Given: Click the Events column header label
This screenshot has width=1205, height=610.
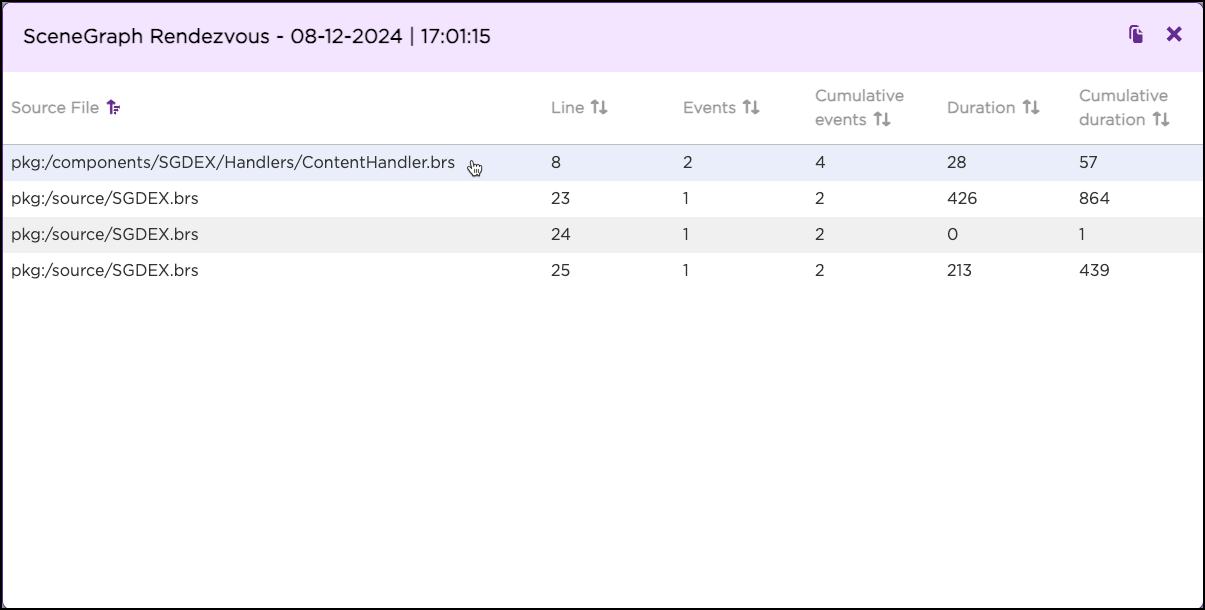Looking at the screenshot, I should (709, 108).
